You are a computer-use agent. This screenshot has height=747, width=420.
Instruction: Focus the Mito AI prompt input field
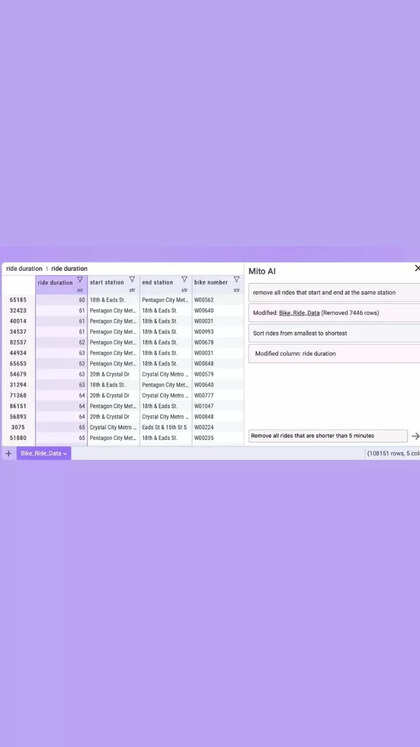[328, 435]
